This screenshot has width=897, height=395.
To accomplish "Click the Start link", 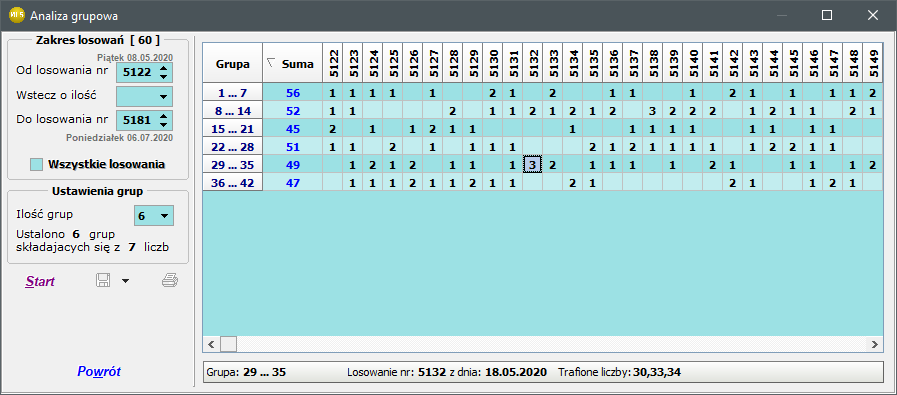I will [40, 282].
